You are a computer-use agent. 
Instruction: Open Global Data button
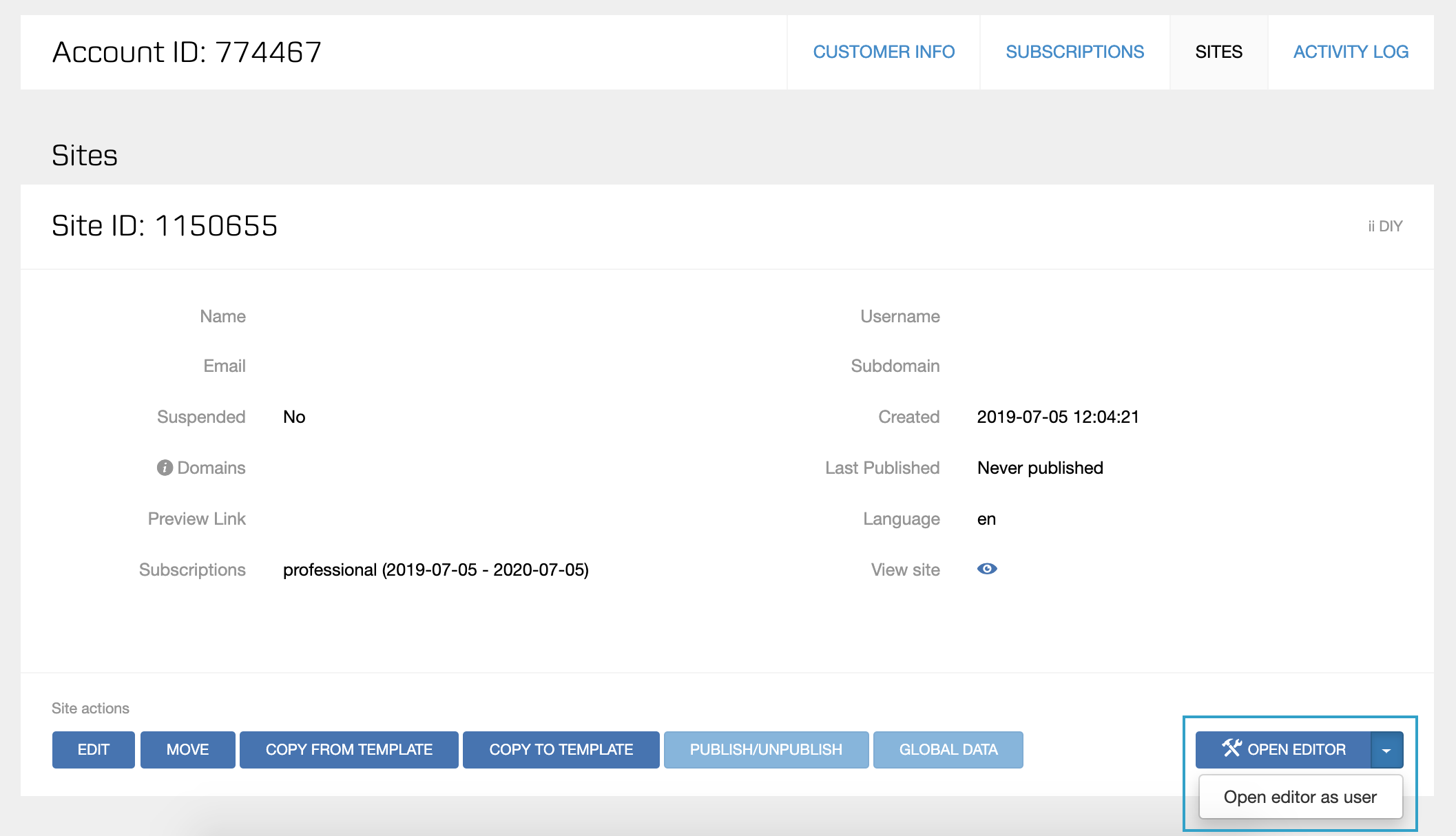point(948,749)
